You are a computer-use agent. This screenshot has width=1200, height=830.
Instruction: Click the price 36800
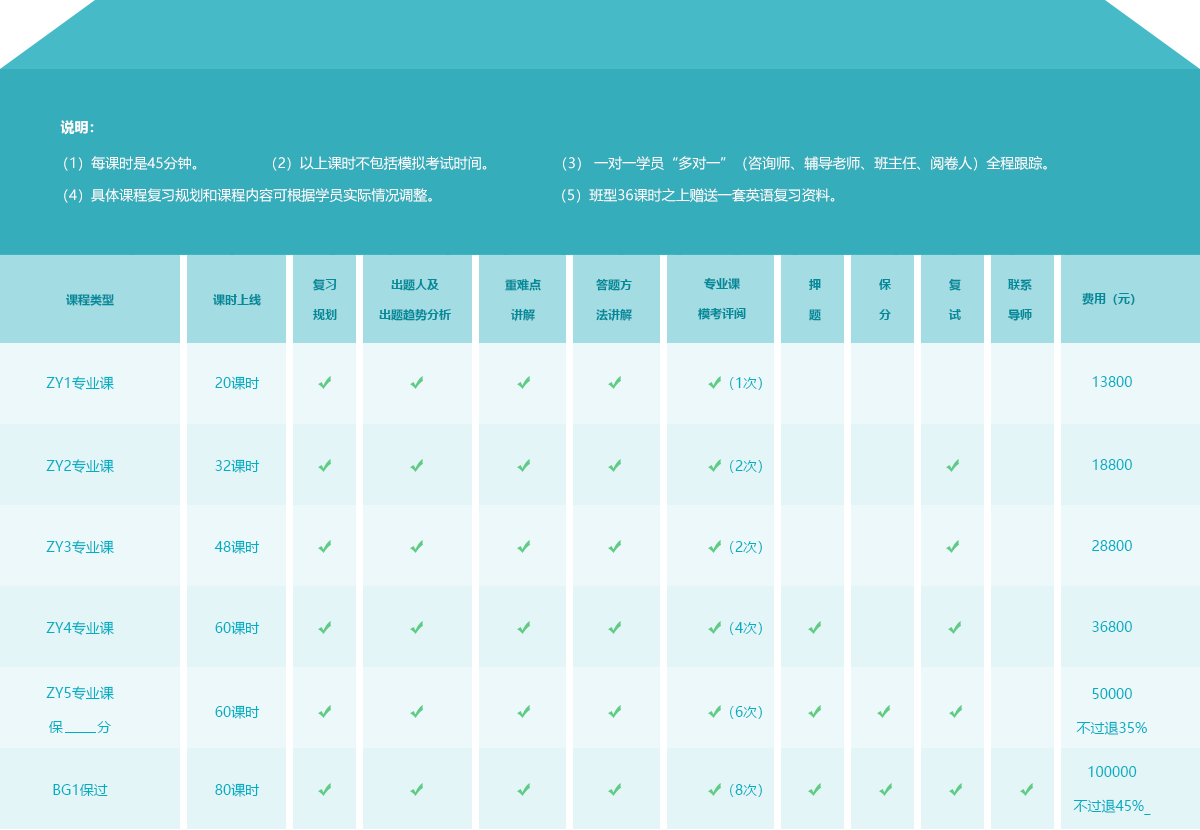click(1112, 627)
